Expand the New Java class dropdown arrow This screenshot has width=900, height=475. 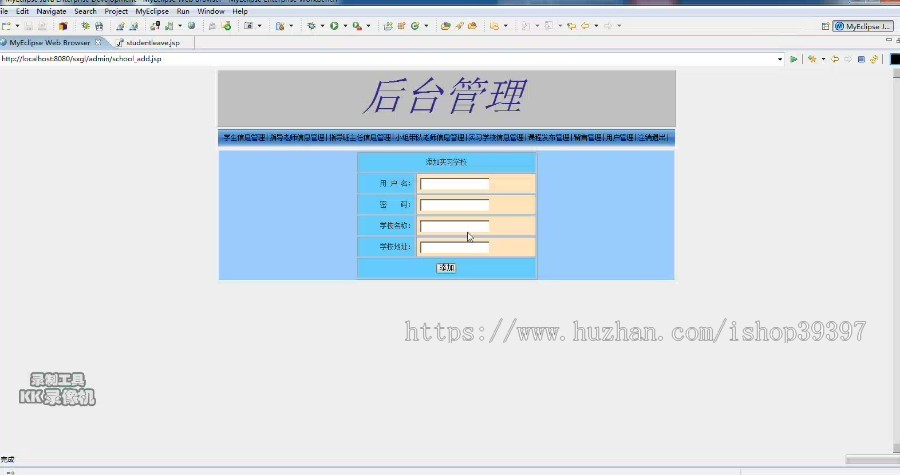426,26
